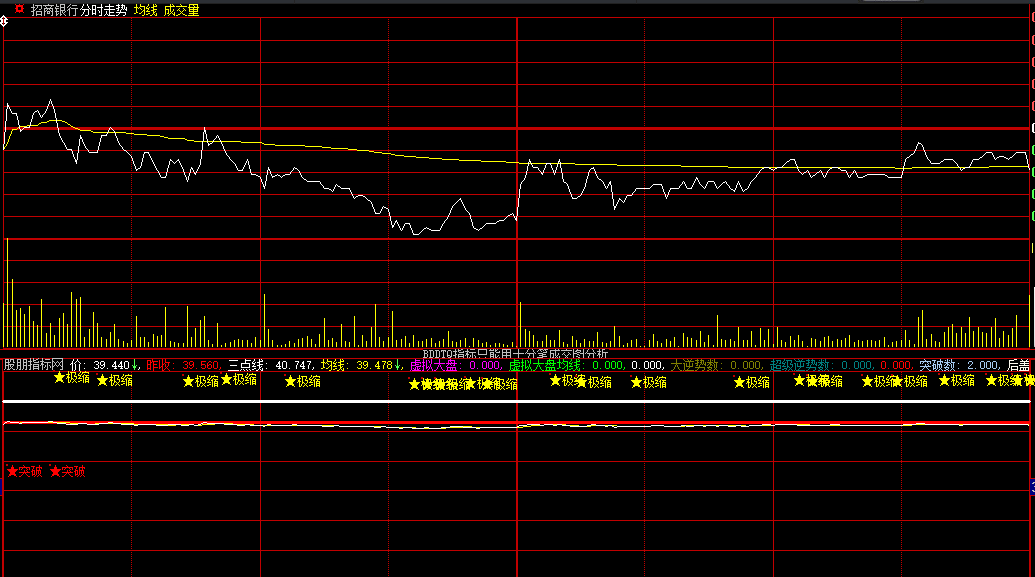The height and width of the screenshot is (577, 1035).
Task: Click the 成交量 legend label
Action: click(x=182, y=10)
